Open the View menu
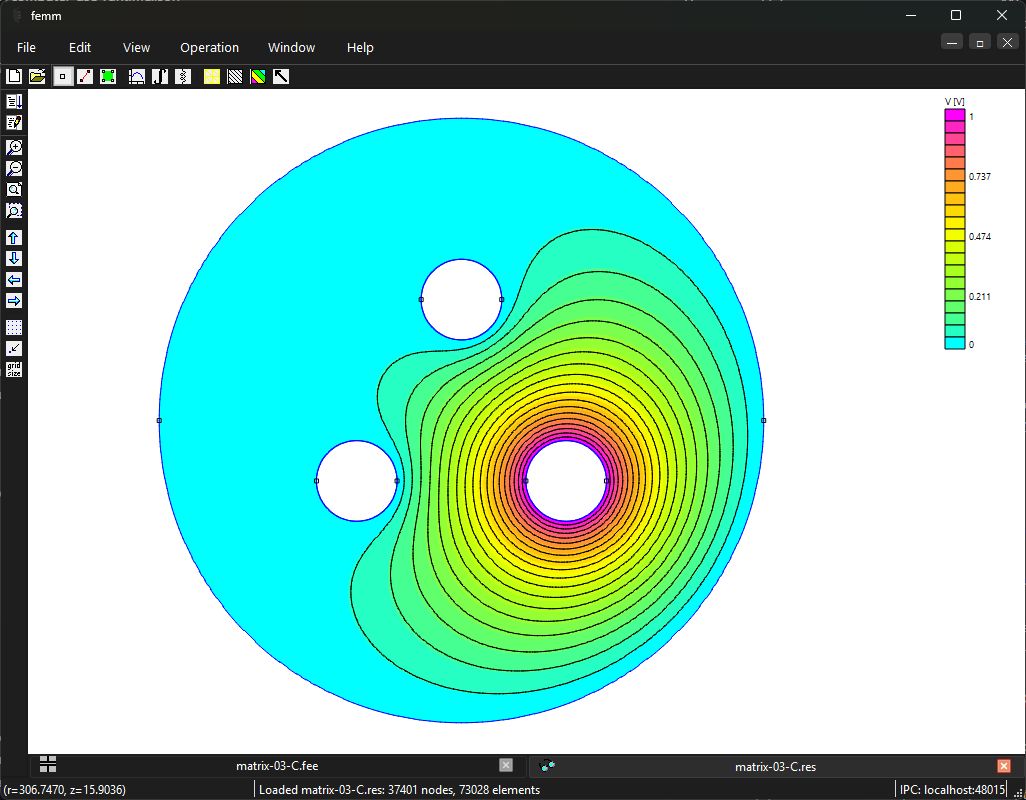This screenshot has width=1026, height=800. pyautogui.click(x=136, y=48)
